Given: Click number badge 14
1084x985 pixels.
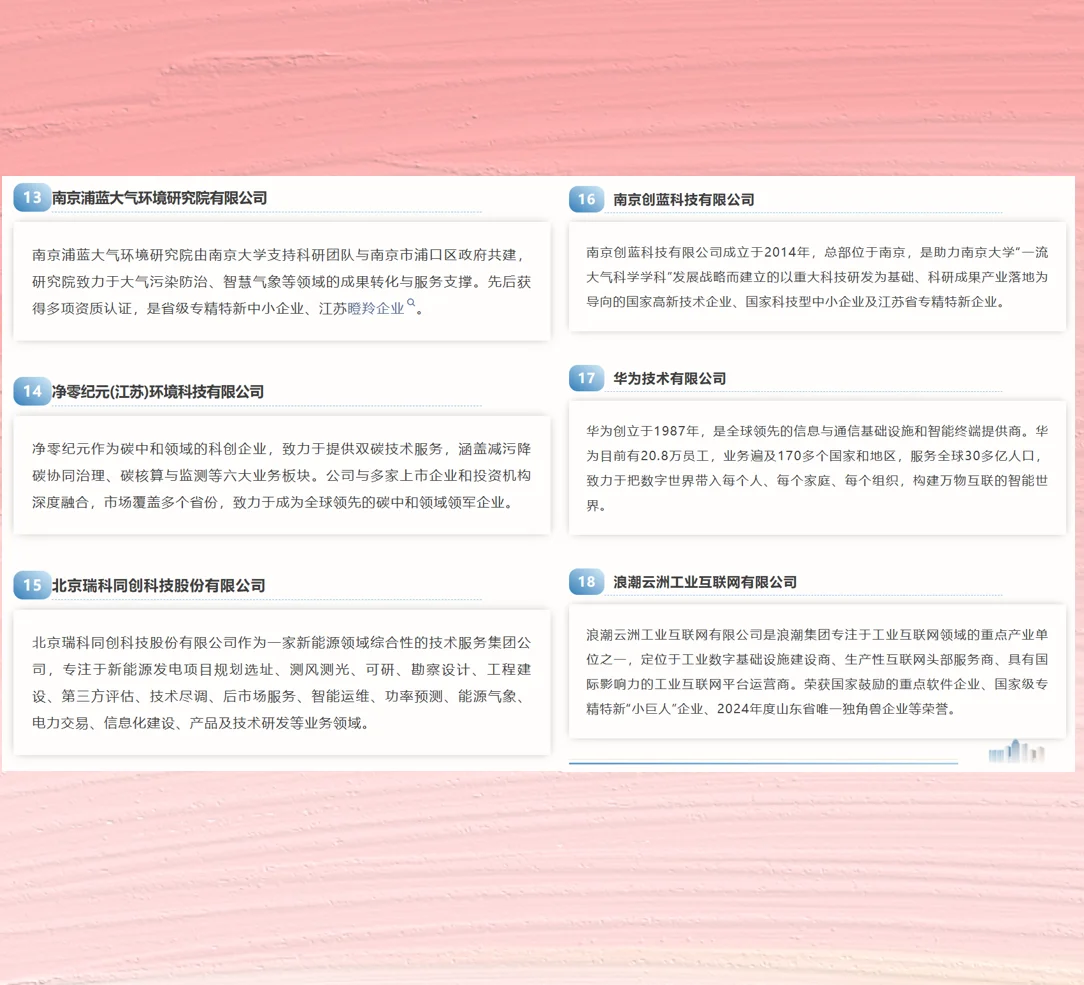Looking at the screenshot, I should pos(32,391).
